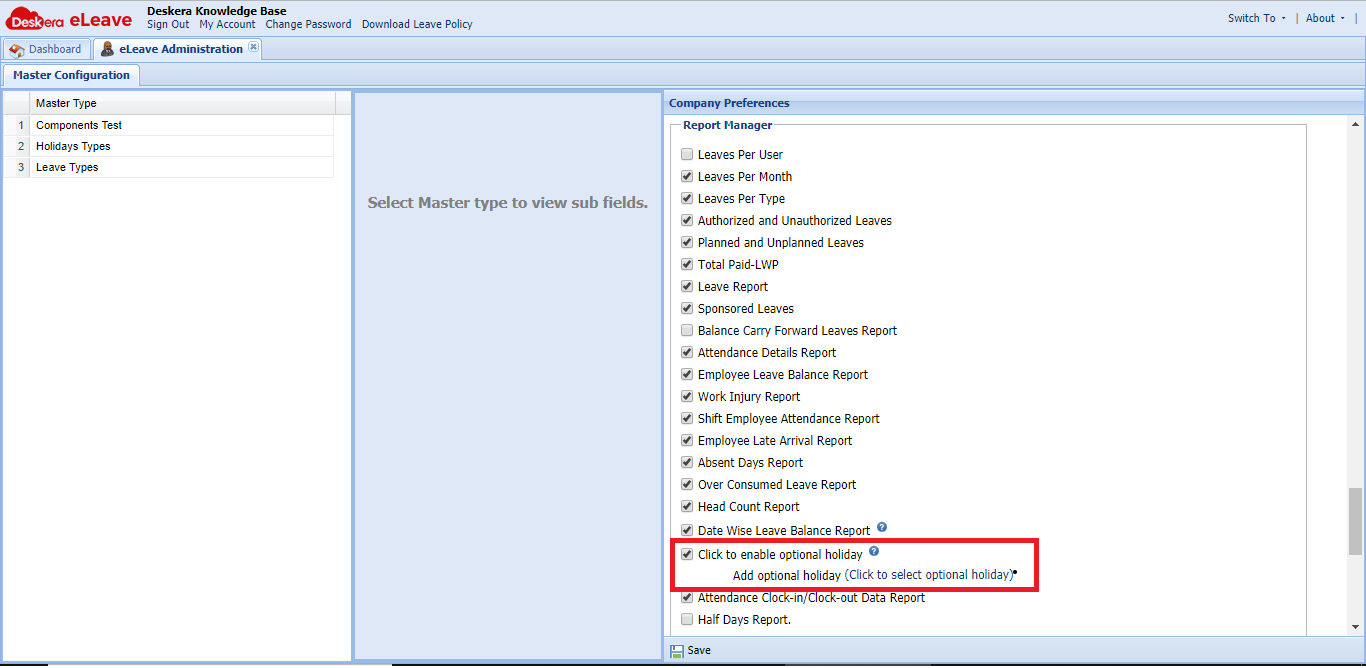Enable Balance Carry Forward Leaves Report
The width and height of the screenshot is (1366, 668).
click(687, 331)
